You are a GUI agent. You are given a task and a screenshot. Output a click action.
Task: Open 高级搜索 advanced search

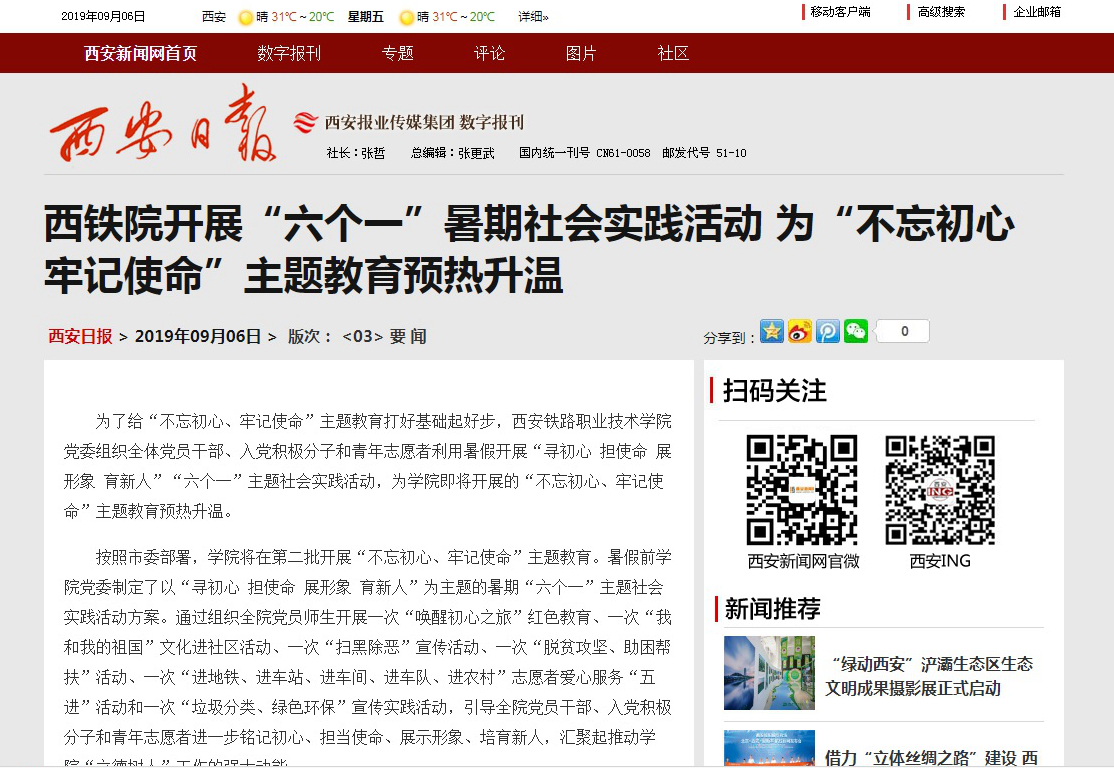pos(941,12)
